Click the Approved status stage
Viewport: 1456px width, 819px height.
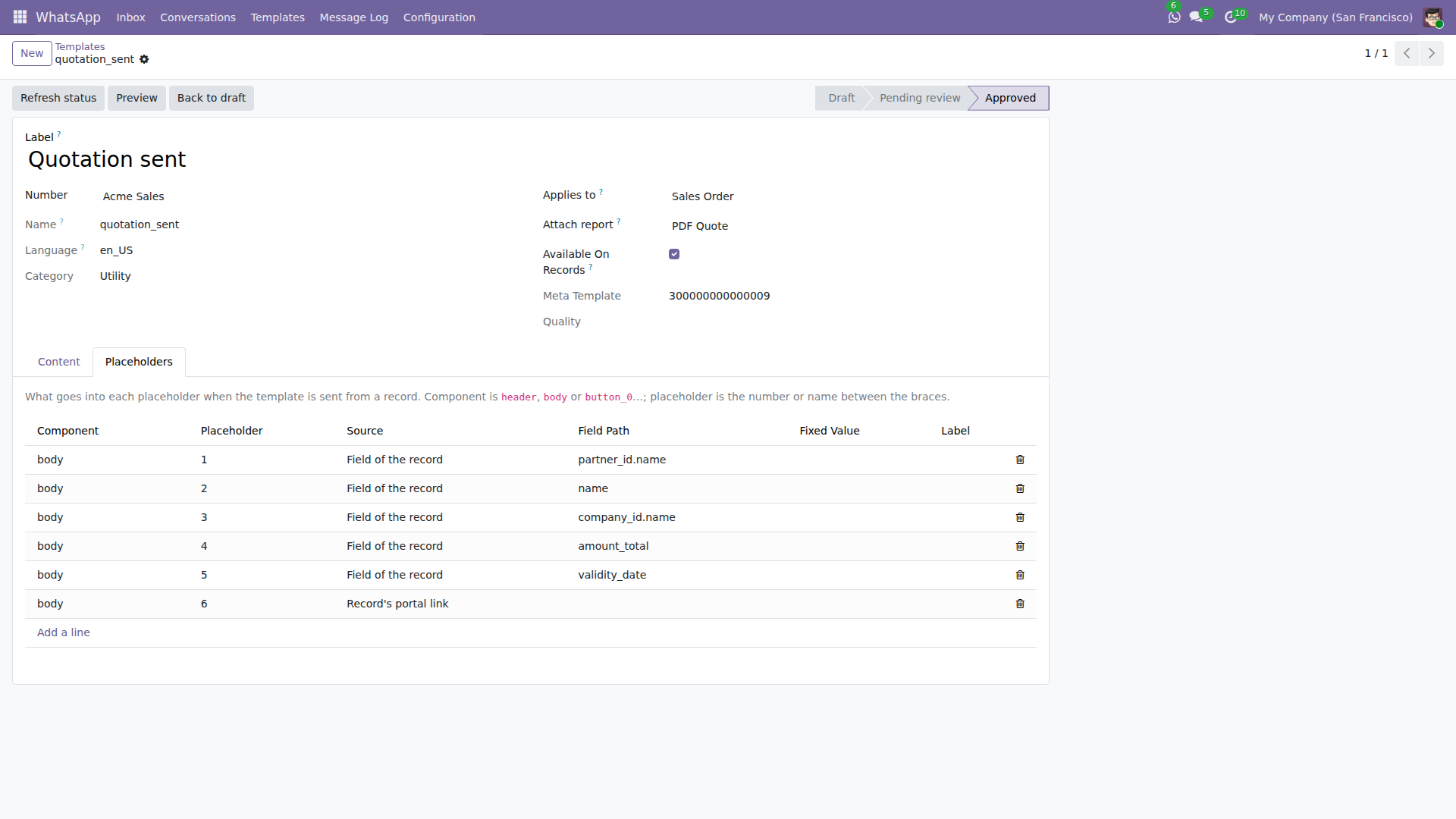click(x=1010, y=98)
